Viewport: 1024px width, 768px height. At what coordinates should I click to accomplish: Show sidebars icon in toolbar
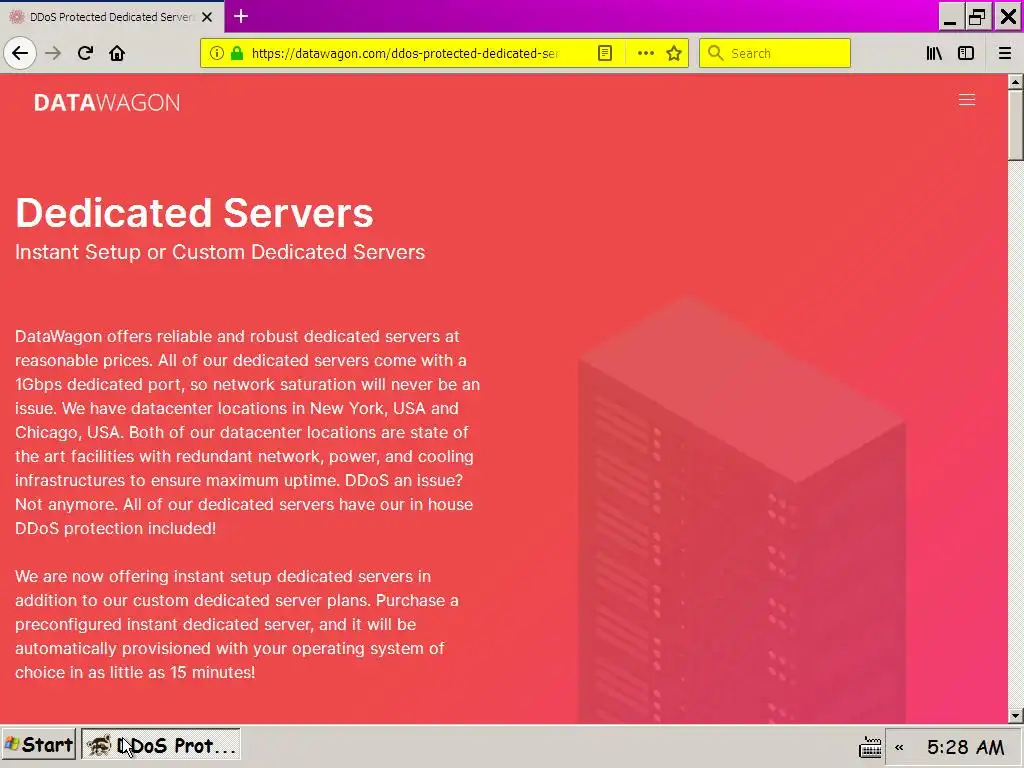[966, 53]
